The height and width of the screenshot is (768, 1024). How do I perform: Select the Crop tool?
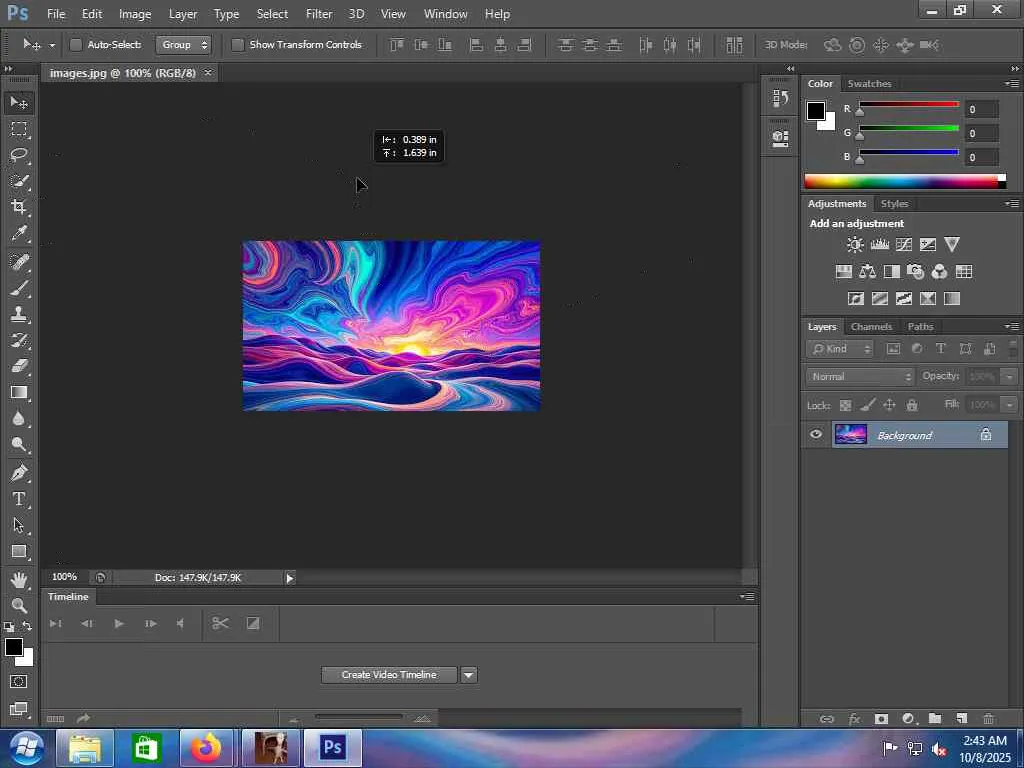click(19, 207)
